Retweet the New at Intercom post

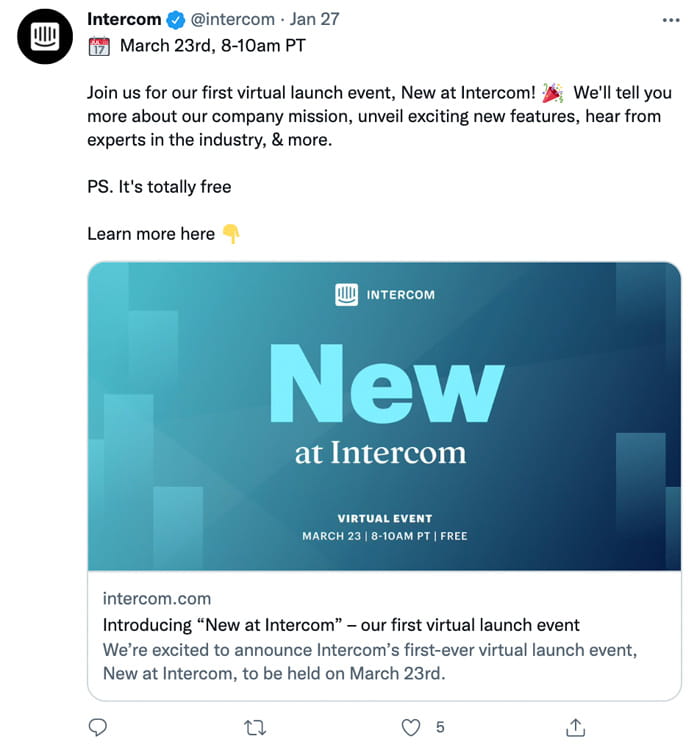[x=256, y=727]
